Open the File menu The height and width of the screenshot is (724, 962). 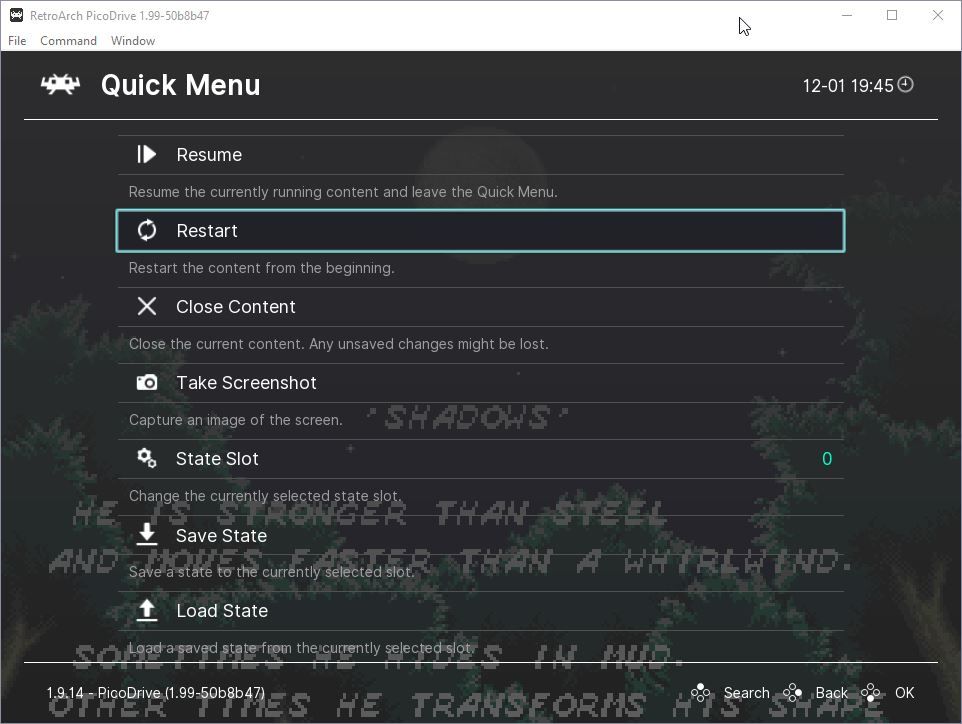[x=17, y=40]
